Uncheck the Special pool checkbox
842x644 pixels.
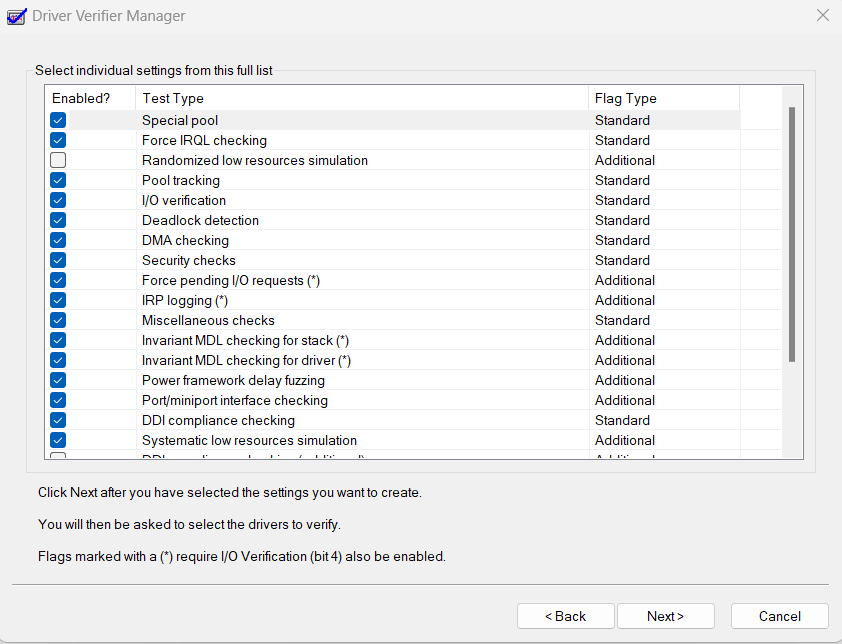tap(58, 120)
